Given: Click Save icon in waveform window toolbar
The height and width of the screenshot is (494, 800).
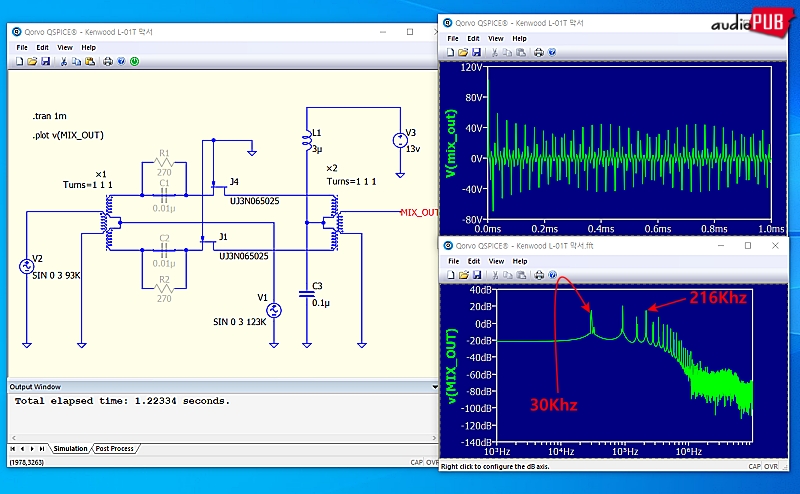Looking at the screenshot, I should coord(477,53).
